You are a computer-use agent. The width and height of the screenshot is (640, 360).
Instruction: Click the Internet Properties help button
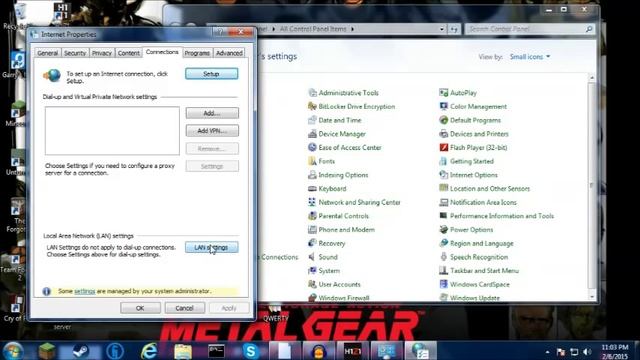220,32
